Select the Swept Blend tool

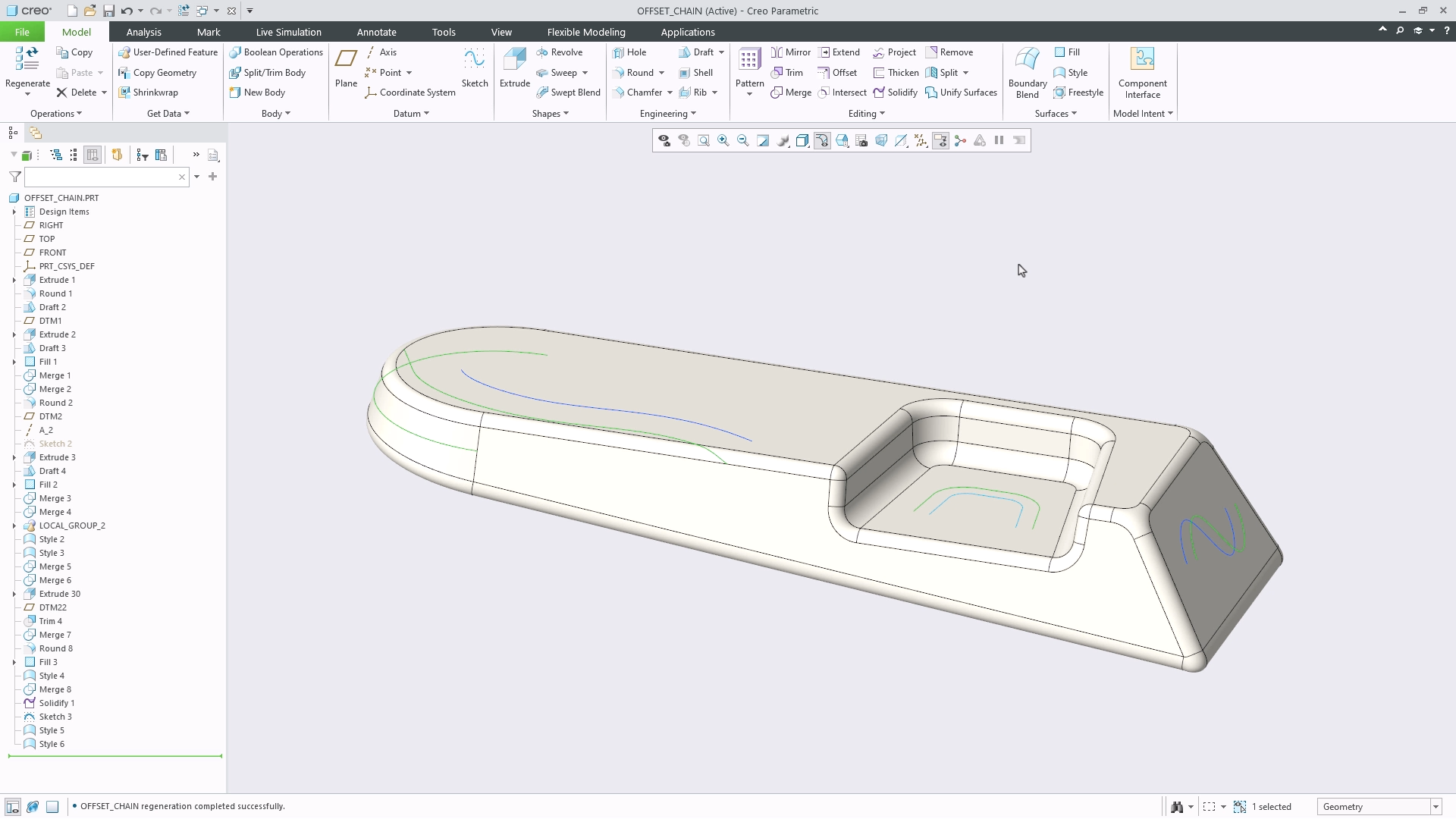click(569, 92)
